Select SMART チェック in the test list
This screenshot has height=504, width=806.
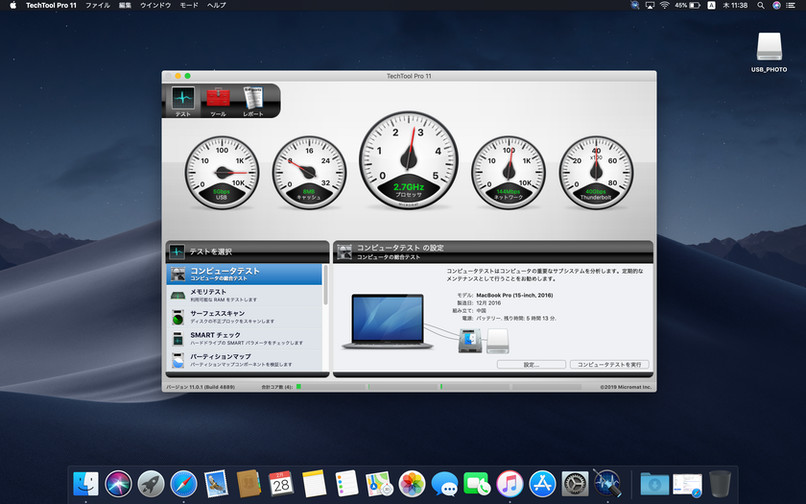click(x=244, y=338)
